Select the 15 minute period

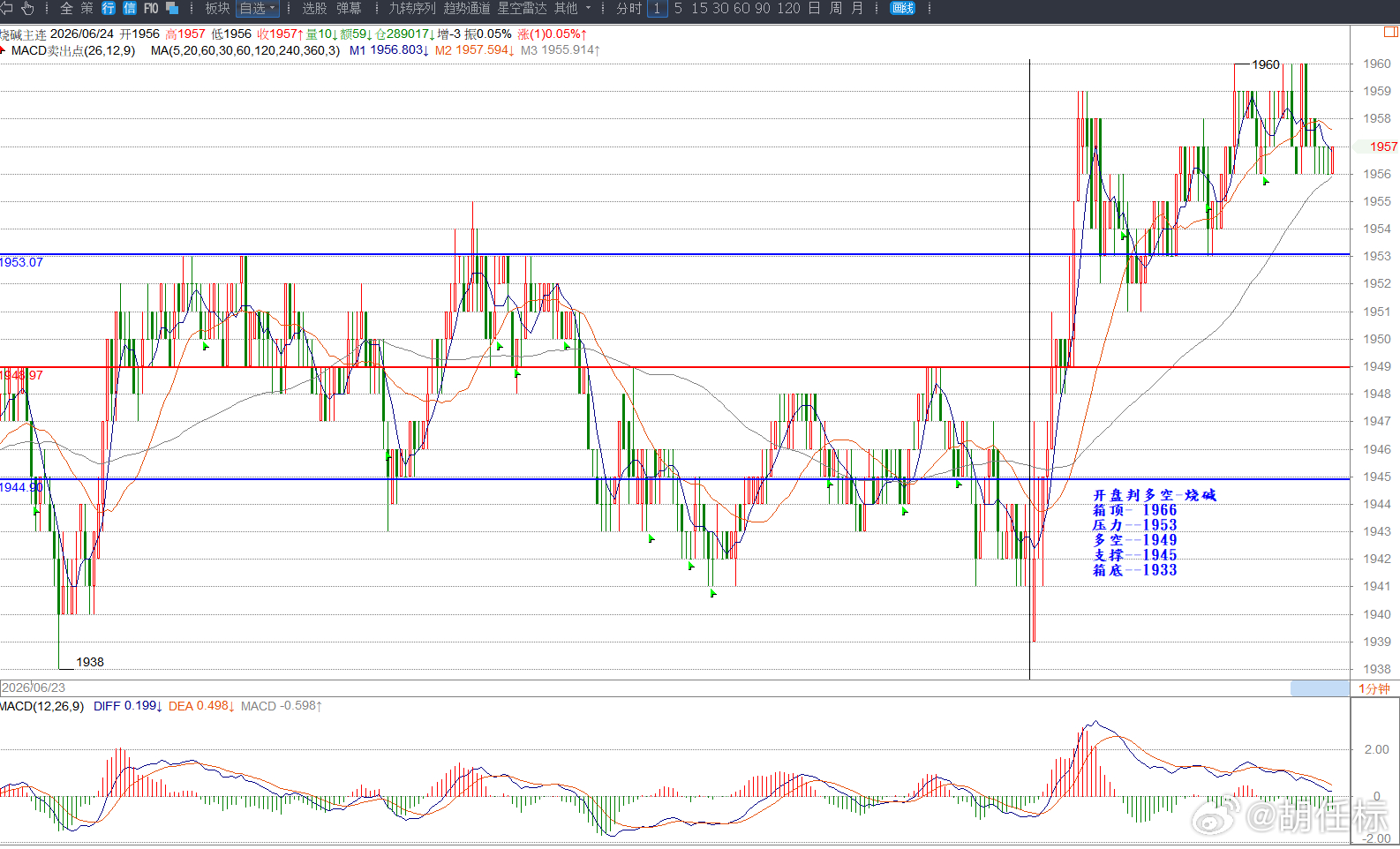(699, 8)
